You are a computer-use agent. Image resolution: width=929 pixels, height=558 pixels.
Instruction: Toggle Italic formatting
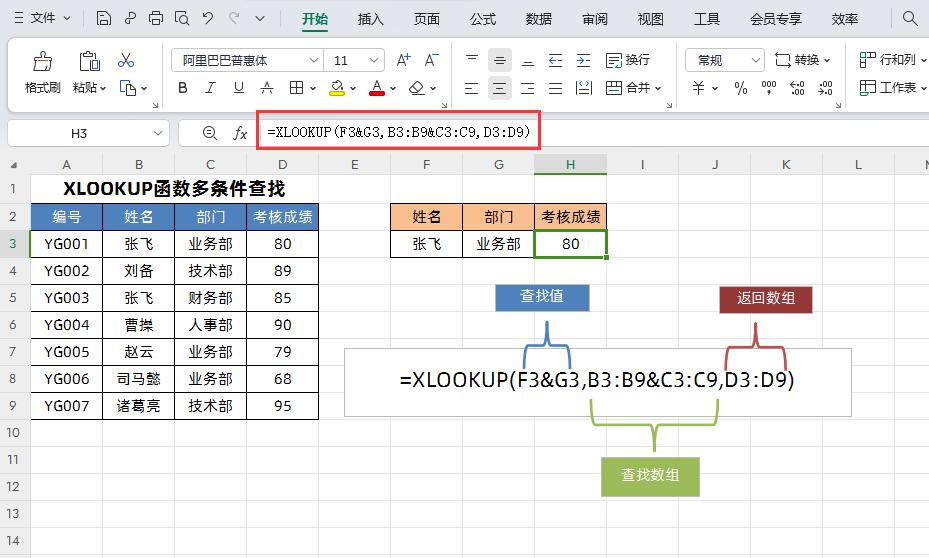pyautogui.click(x=210, y=88)
